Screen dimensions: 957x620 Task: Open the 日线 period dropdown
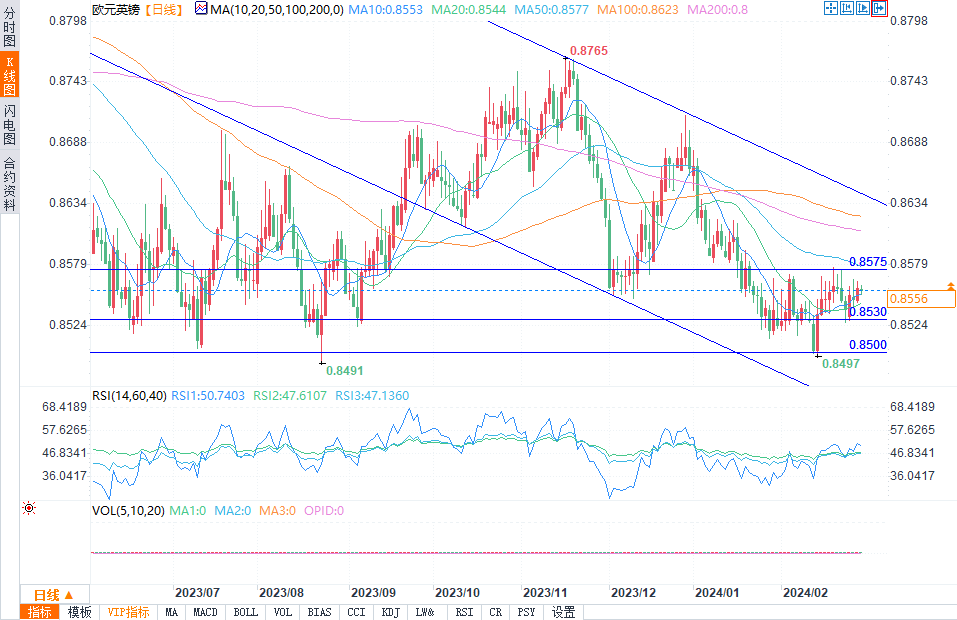[55, 595]
